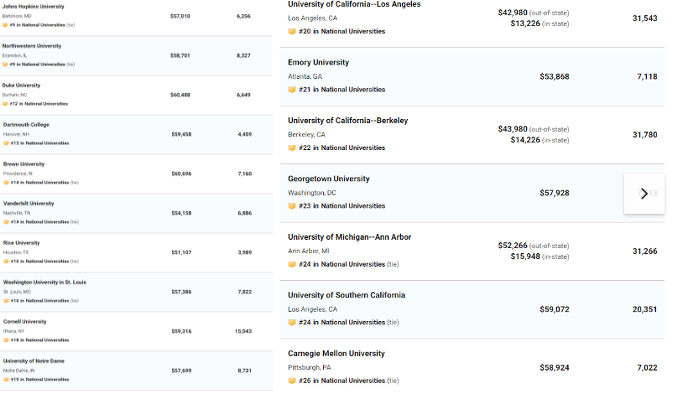Click the #22 badge icon under UC Berkeley
This screenshot has width=683, height=394.
click(x=292, y=148)
